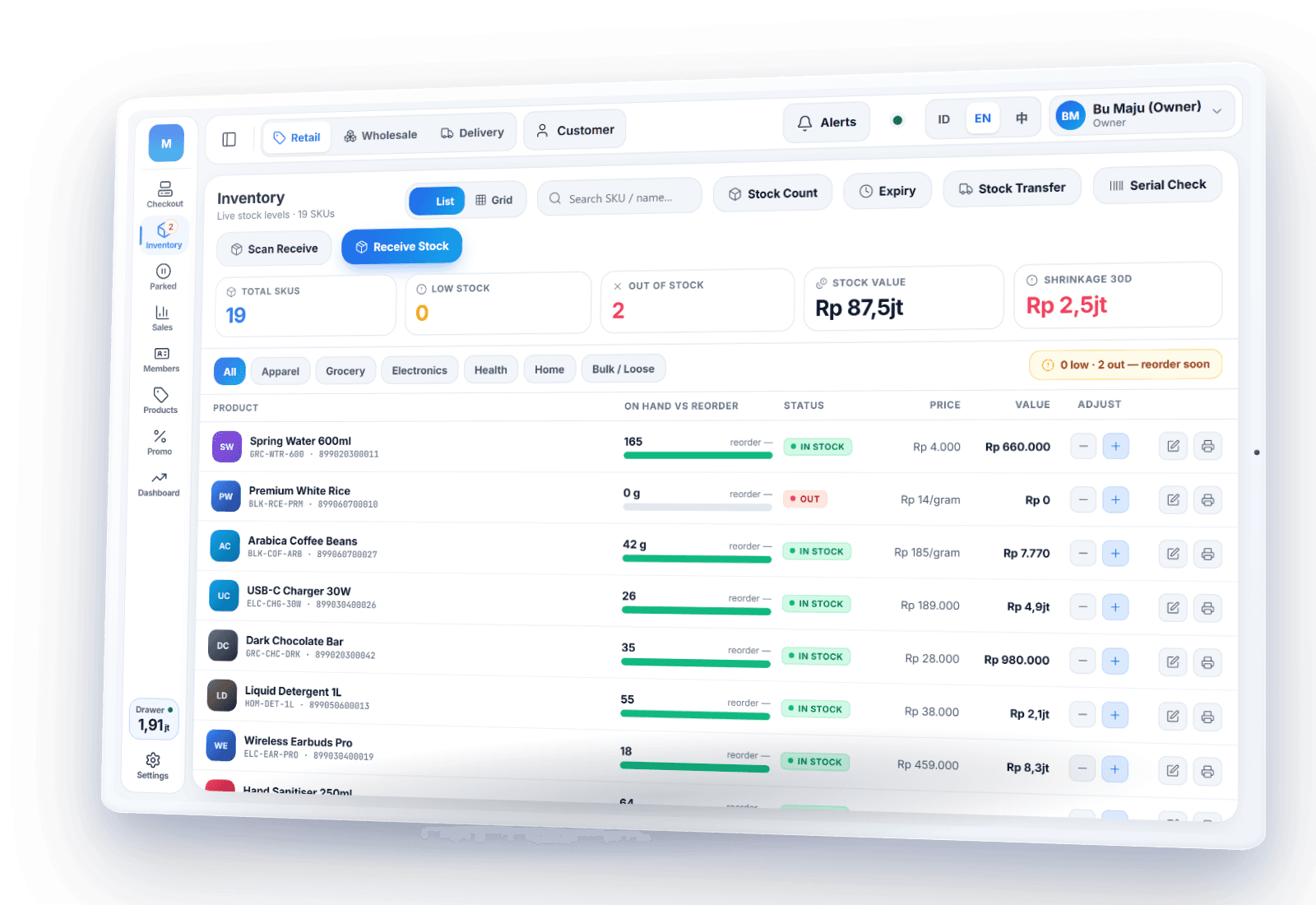
Task: Select the Wholesale mode tab
Action: coord(380,135)
